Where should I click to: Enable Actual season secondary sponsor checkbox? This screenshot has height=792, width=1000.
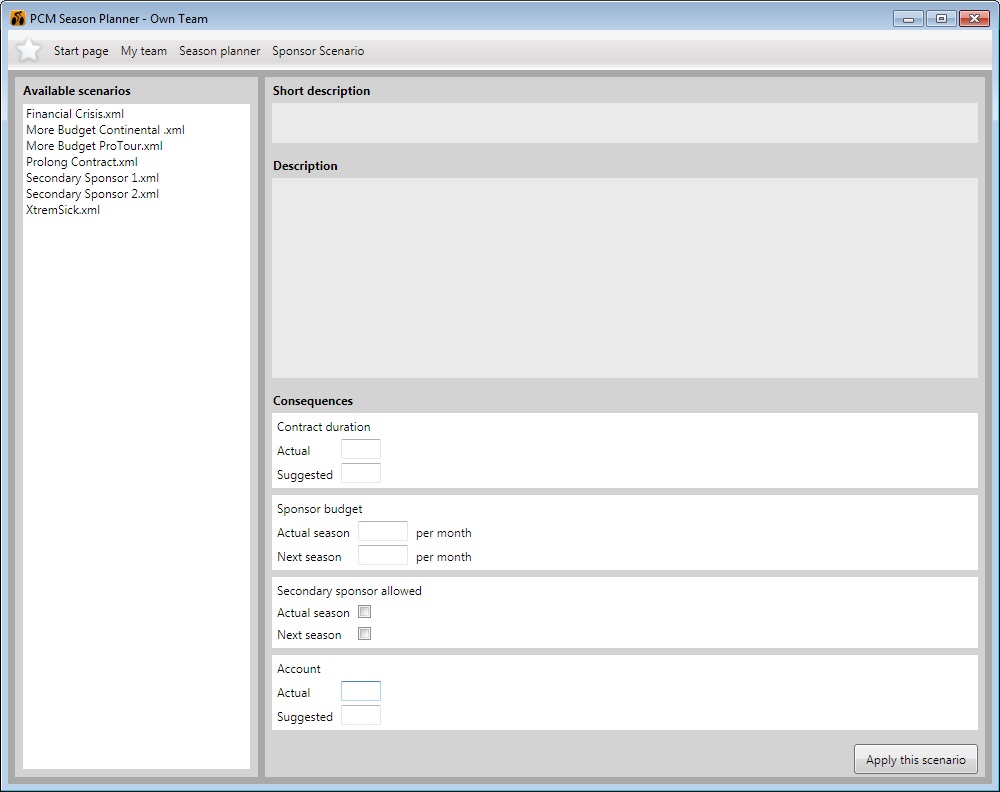pyautogui.click(x=365, y=612)
